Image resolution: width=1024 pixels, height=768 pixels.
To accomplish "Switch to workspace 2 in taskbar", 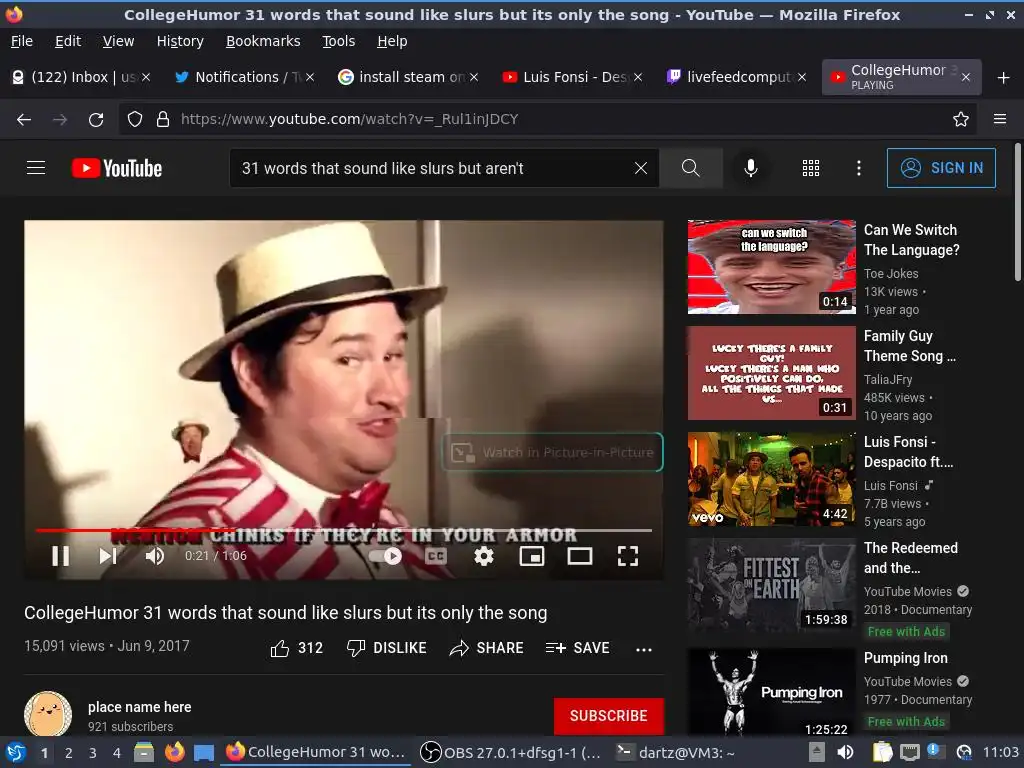I will pos(69,753).
